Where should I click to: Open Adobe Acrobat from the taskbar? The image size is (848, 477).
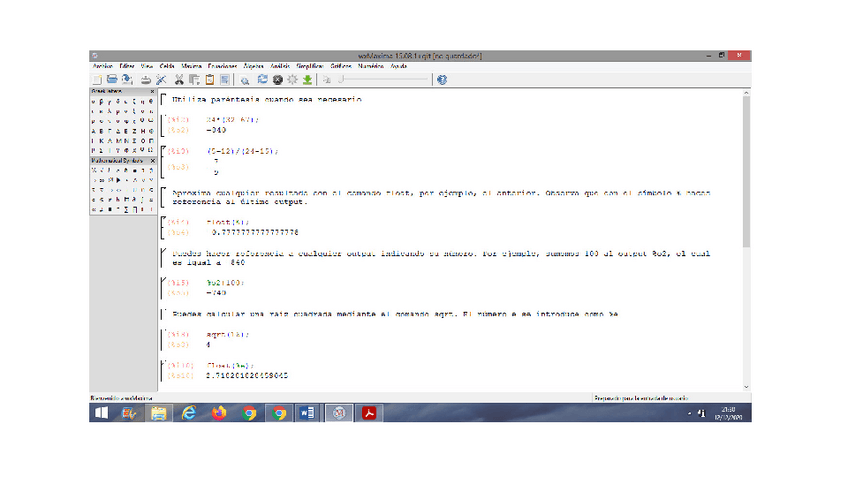coord(369,413)
